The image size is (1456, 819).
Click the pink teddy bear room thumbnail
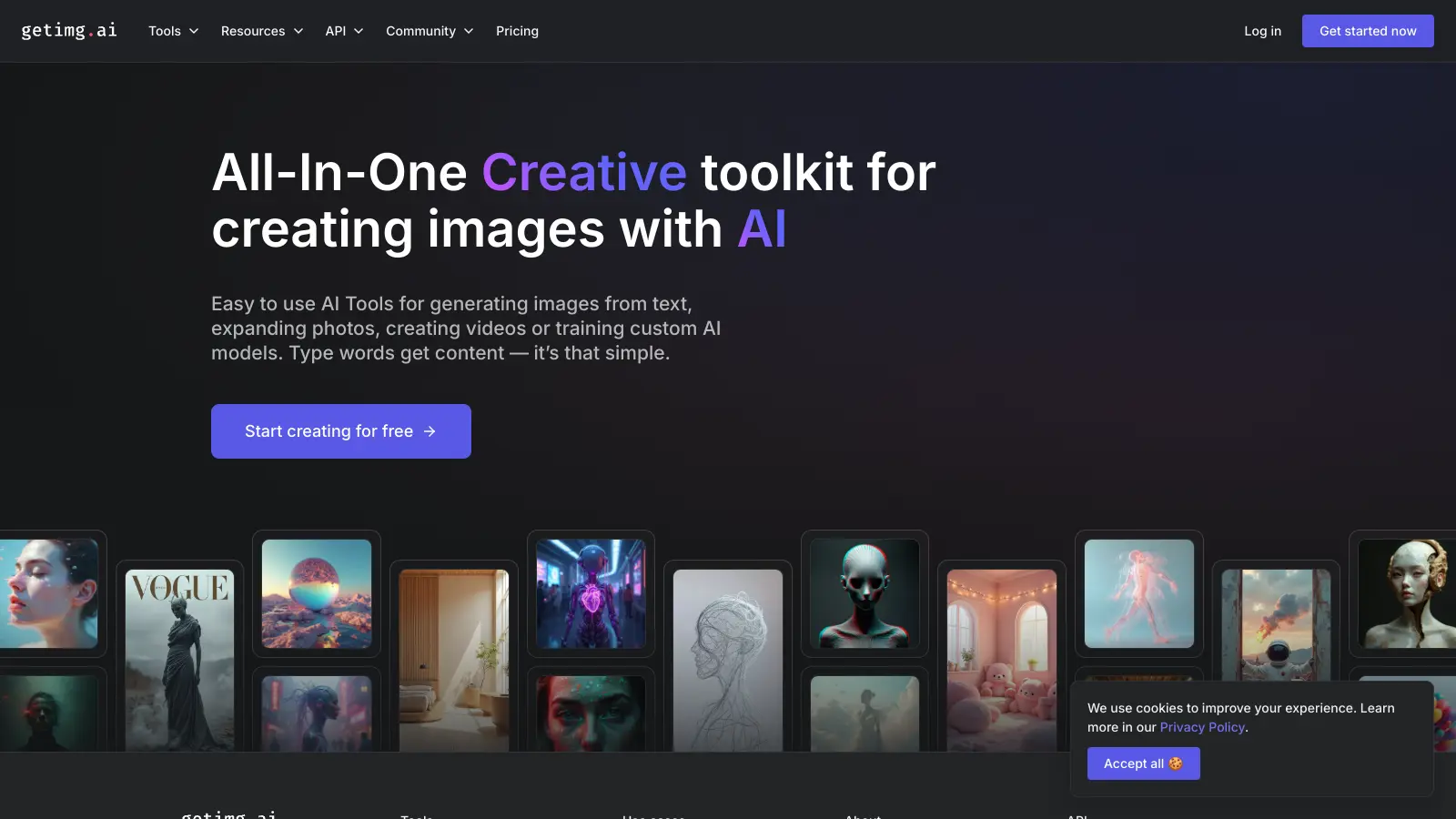tap(1002, 653)
